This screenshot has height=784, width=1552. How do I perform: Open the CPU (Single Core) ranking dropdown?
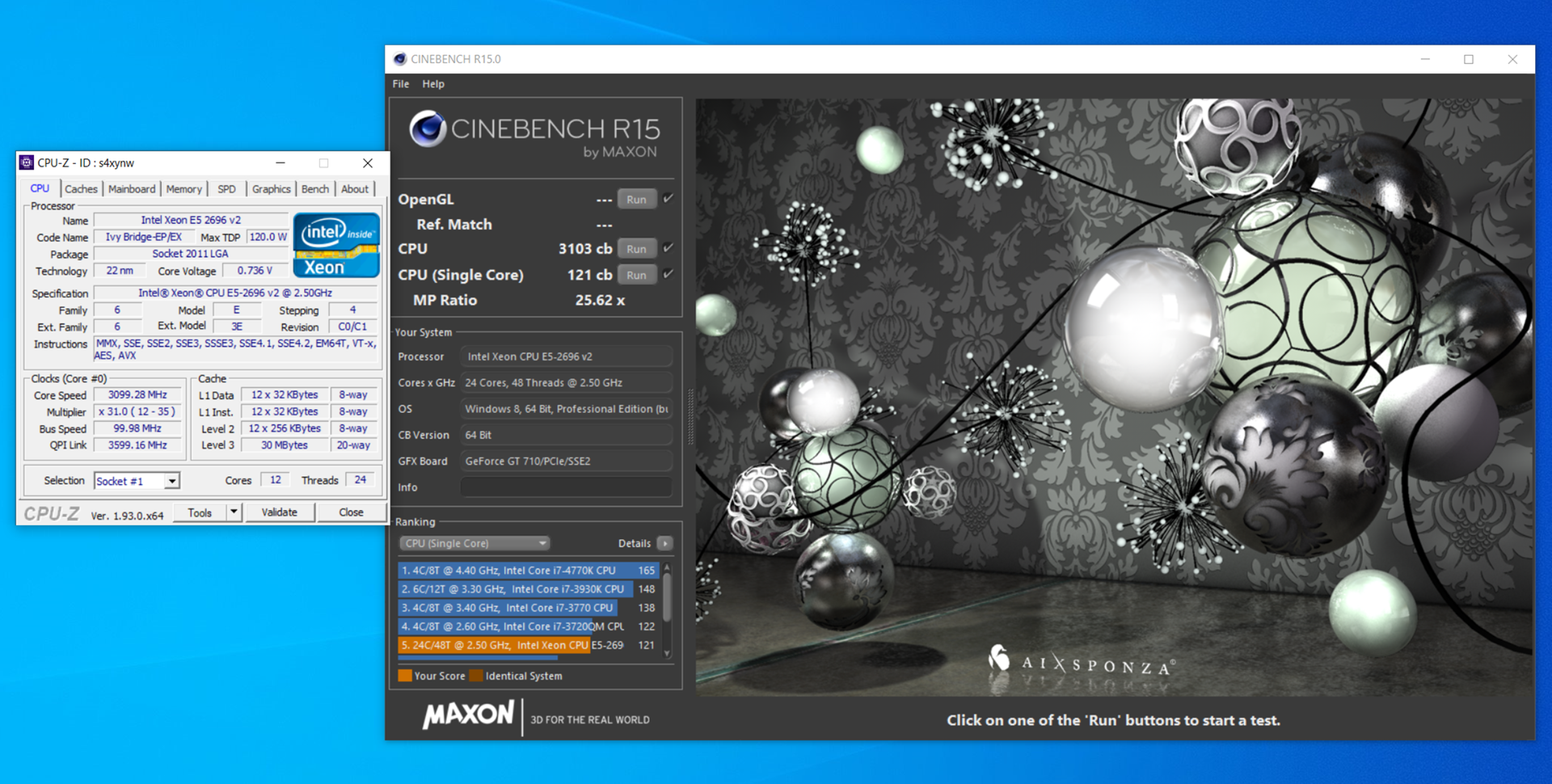pyautogui.click(x=475, y=543)
